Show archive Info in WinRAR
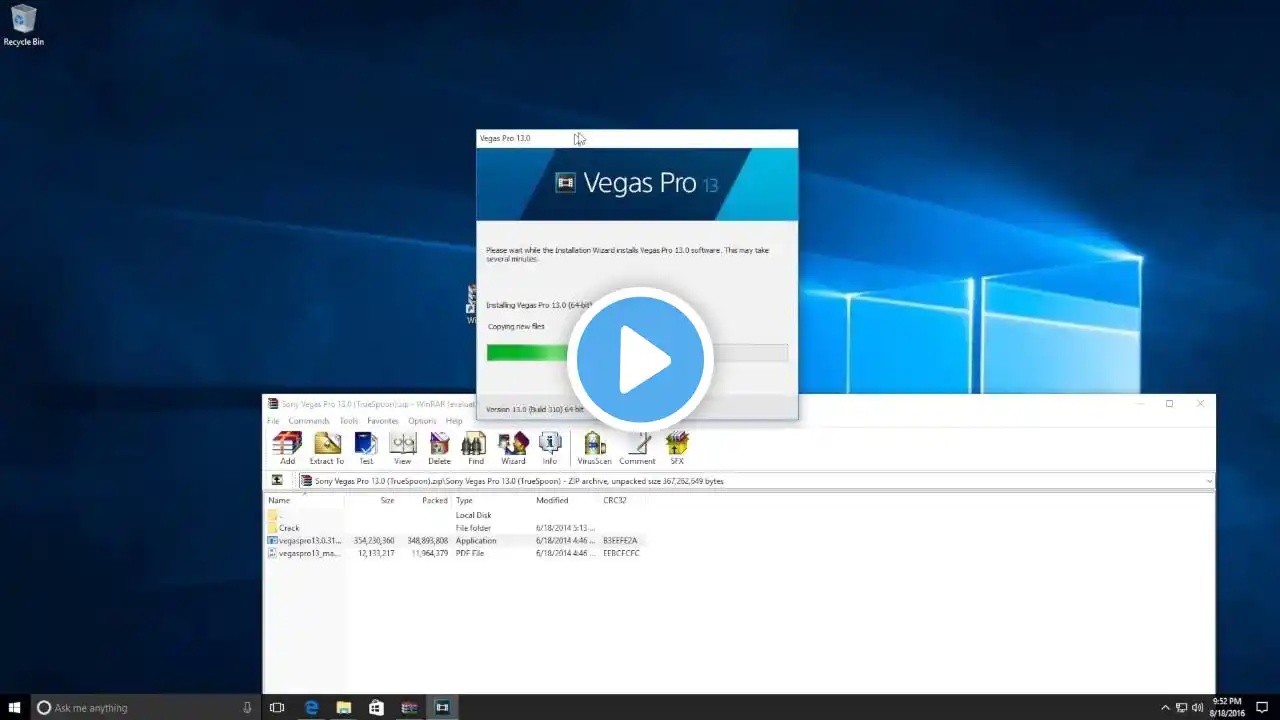The width and height of the screenshot is (1280, 720). [550, 448]
